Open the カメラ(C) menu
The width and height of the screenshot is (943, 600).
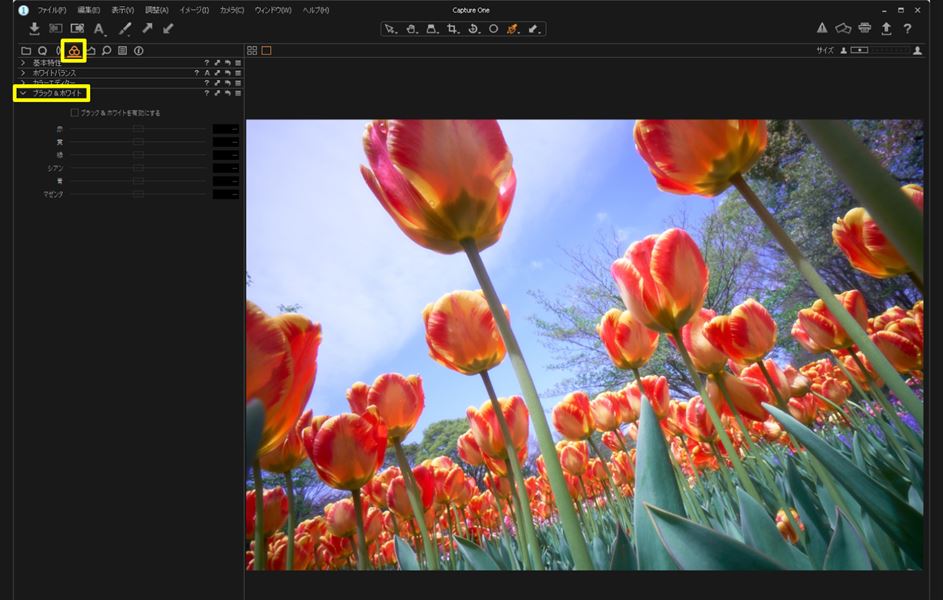click(232, 10)
